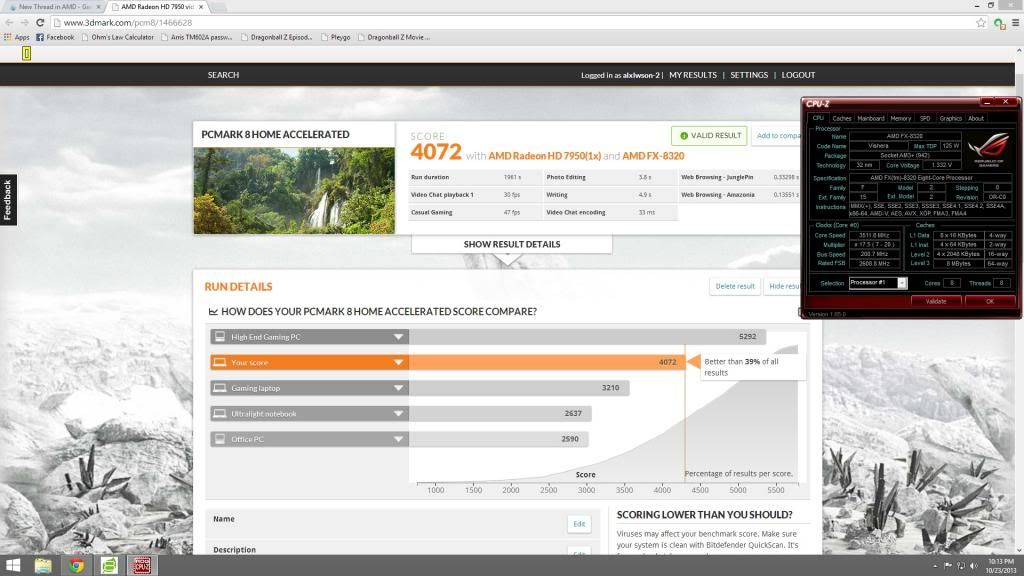This screenshot has height=576, width=1024.
Task: Close the 'New Thread in AMD' tab
Action: 99,7
